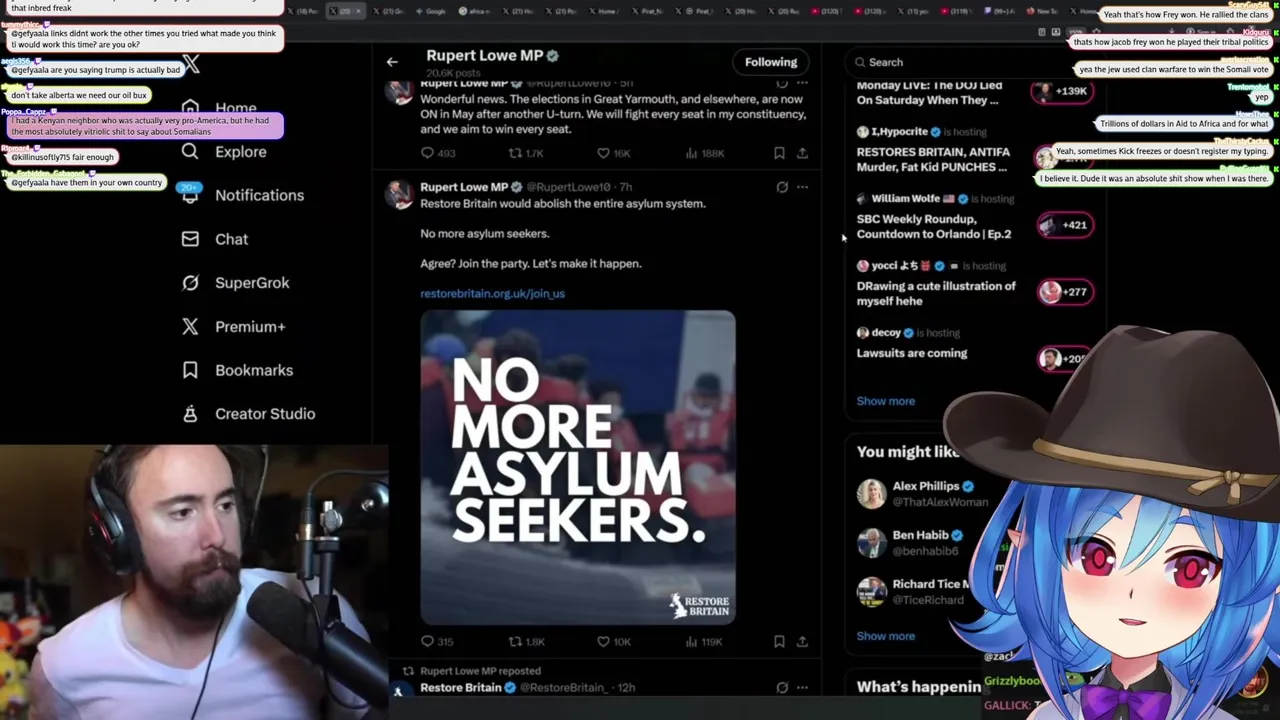Click Grok icon on the asylum tweet
Screen dimensions: 1280x720
782,187
